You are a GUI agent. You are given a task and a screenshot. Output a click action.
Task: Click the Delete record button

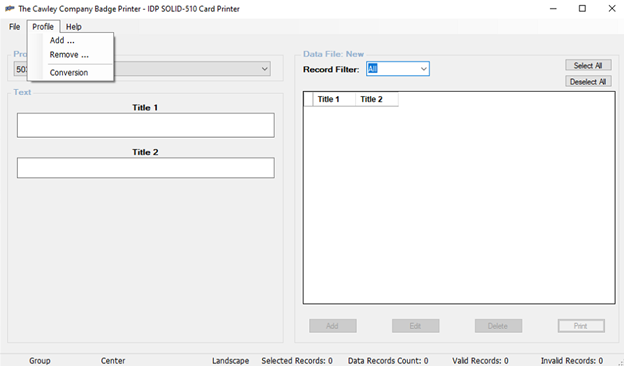pos(498,326)
